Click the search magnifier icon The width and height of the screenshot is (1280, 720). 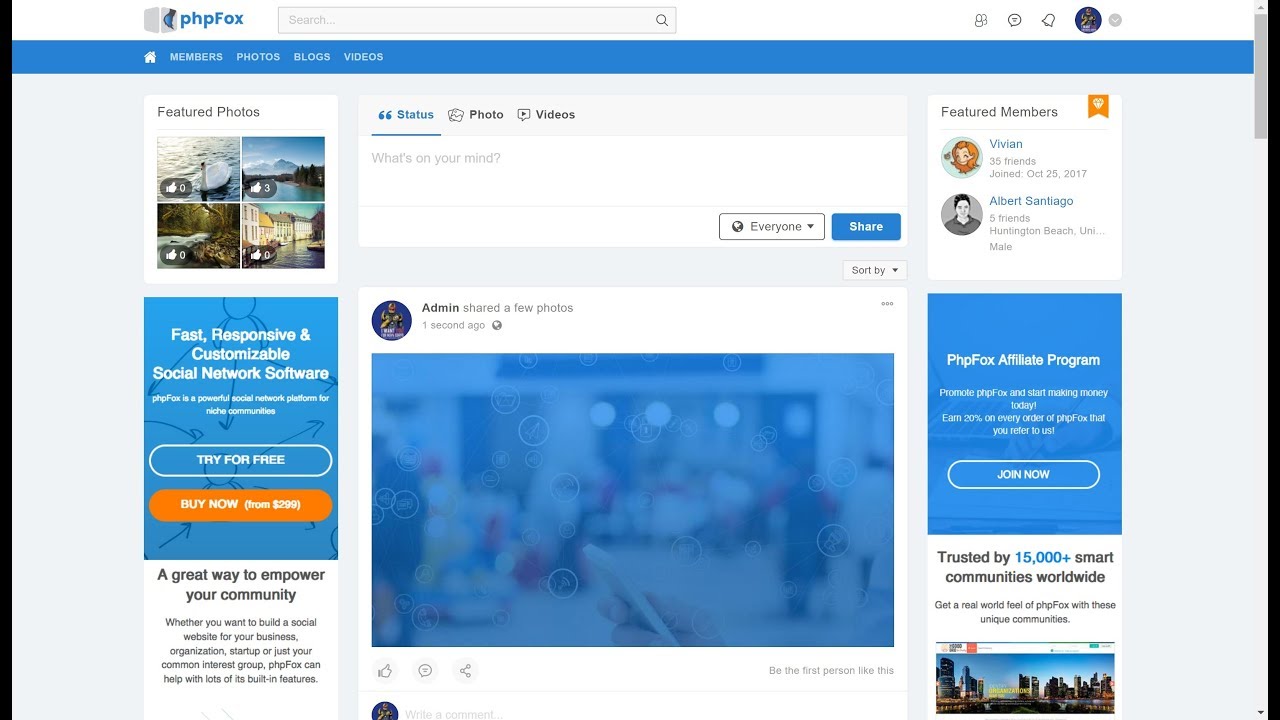coord(661,20)
